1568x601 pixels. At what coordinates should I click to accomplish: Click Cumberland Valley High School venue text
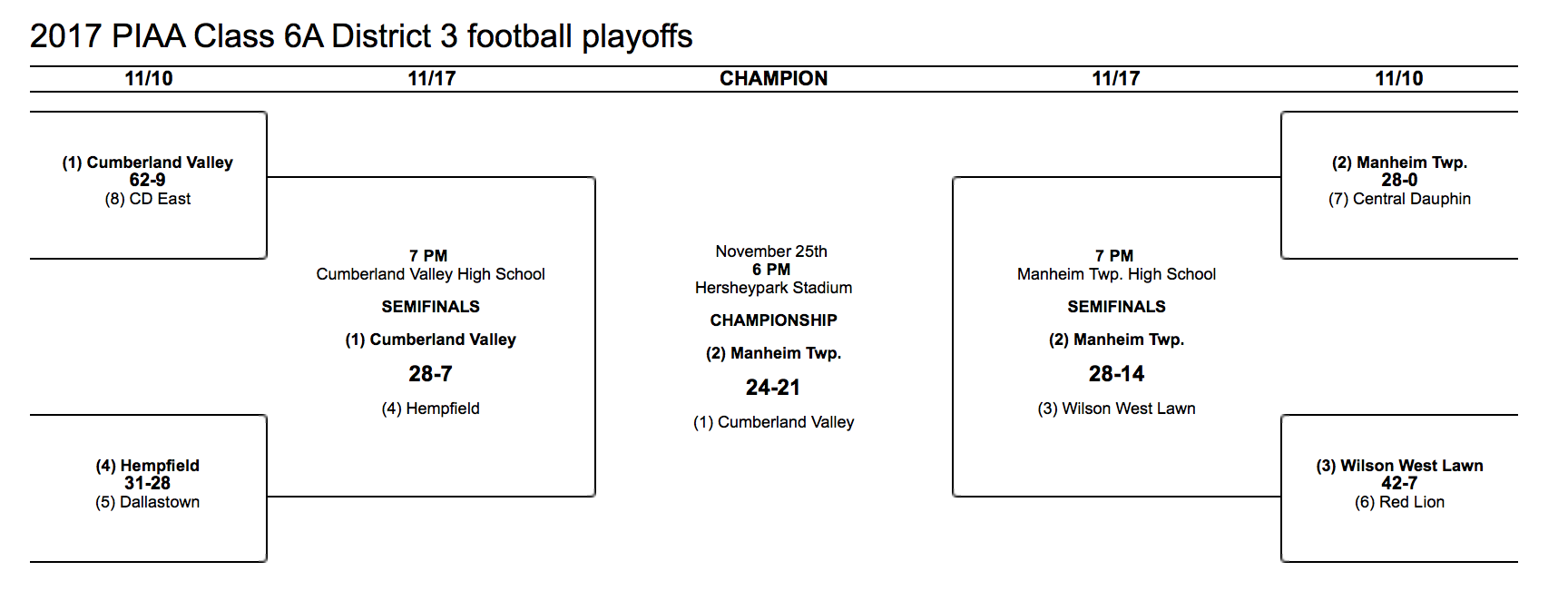[430, 274]
